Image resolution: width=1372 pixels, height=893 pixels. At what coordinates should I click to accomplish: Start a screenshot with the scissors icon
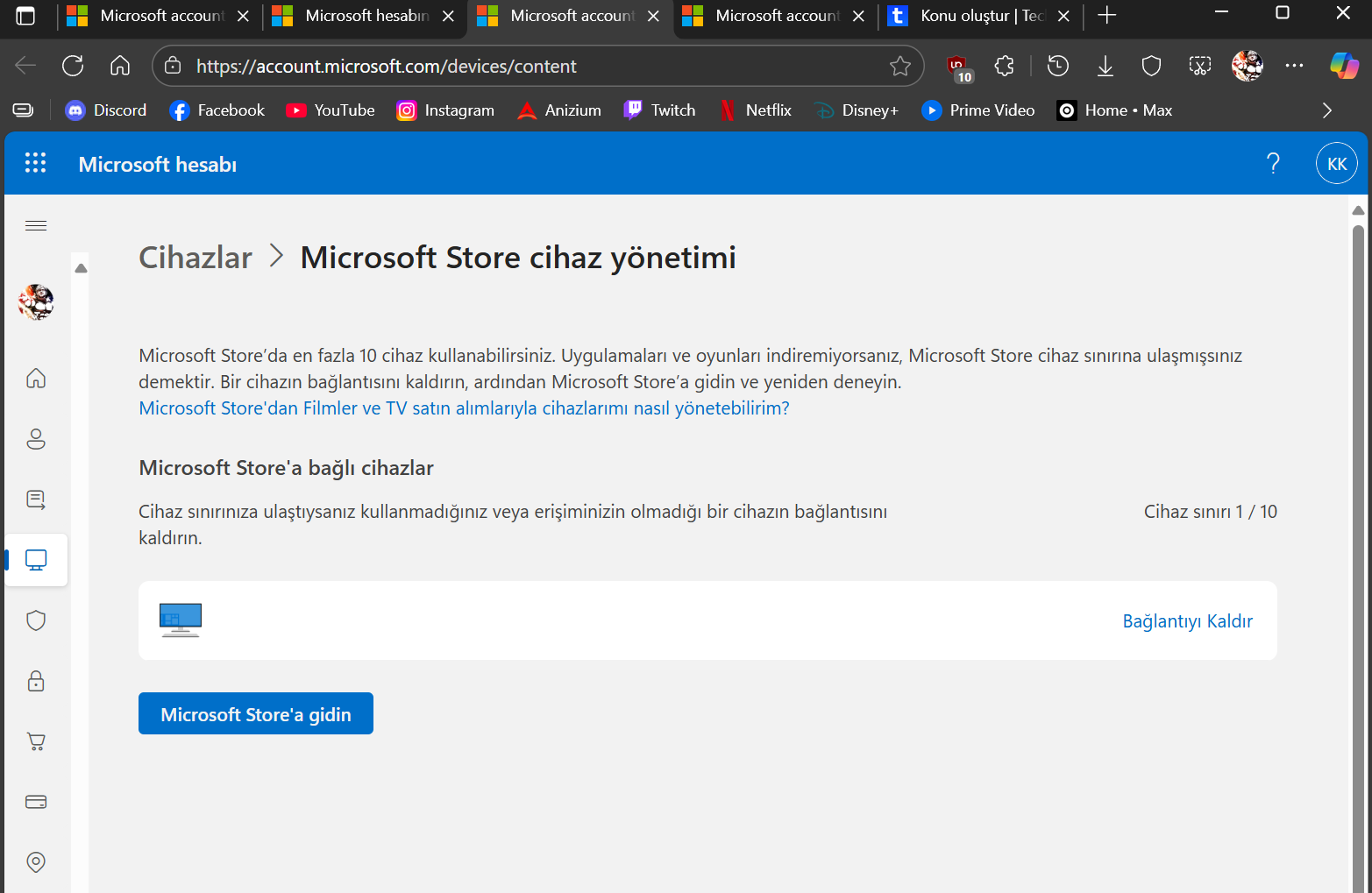point(1199,66)
